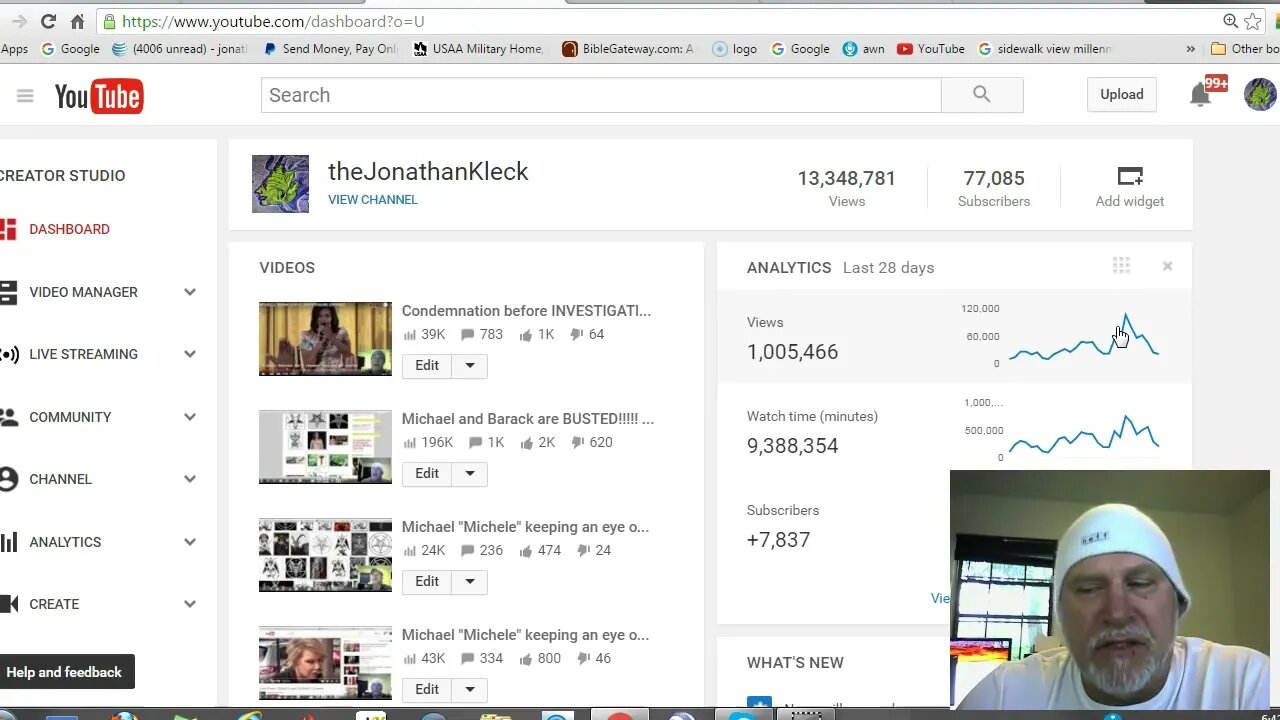Open Edit dropdown for Condemnation video
The height and width of the screenshot is (720, 1280).
point(470,366)
